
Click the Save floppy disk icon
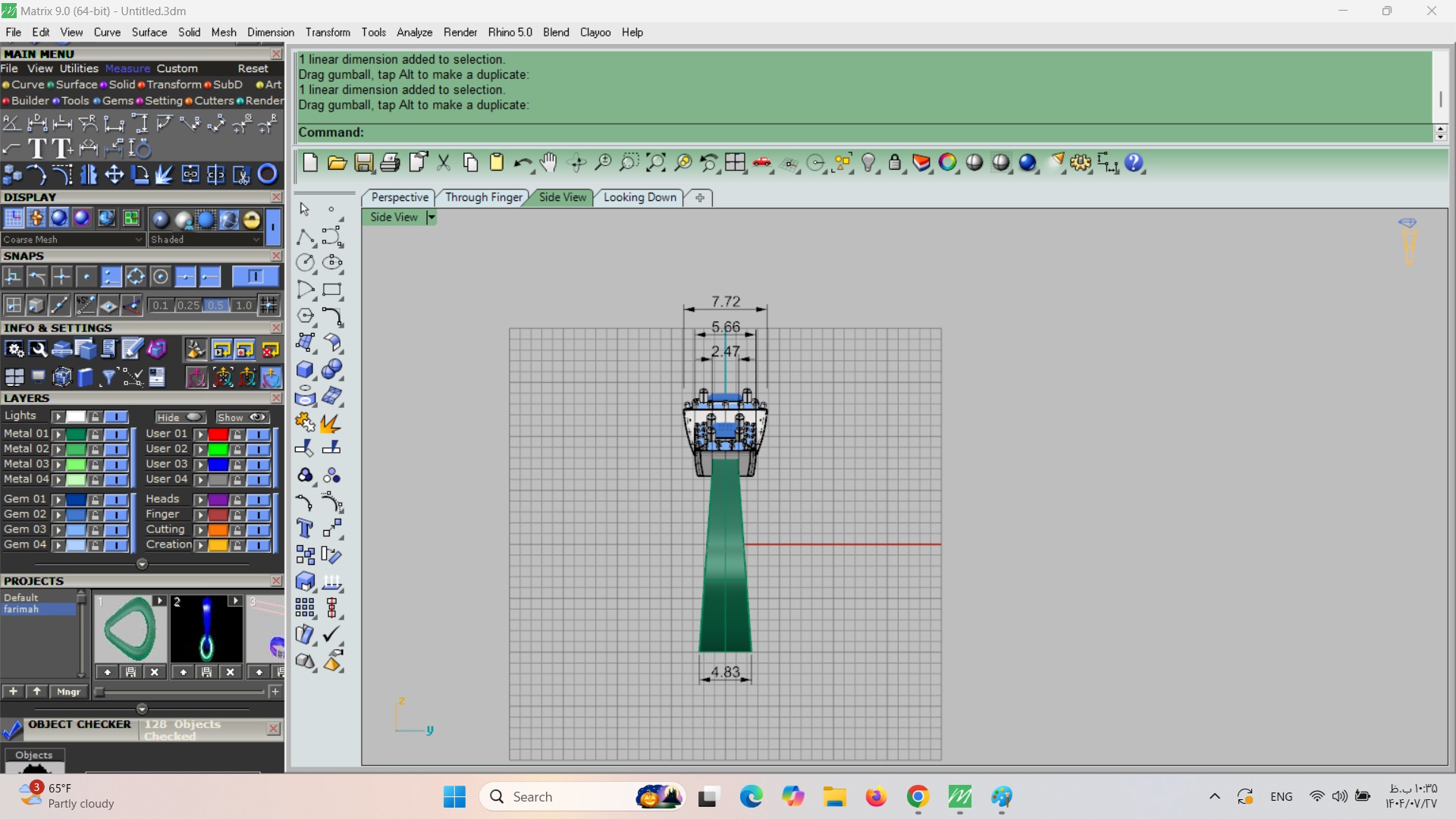click(x=364, y=162)
